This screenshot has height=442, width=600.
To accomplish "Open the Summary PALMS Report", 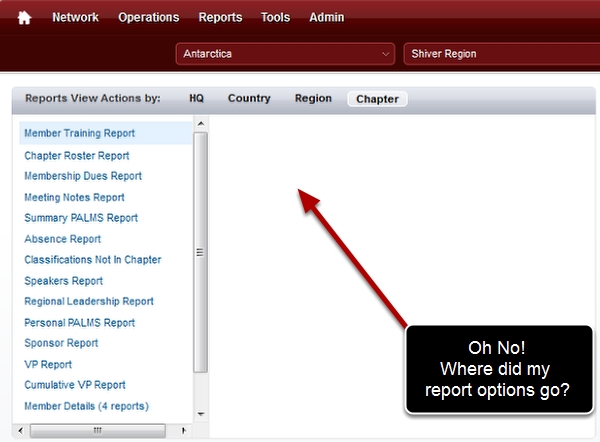I will pyautogui.click(x=81, y=218).
